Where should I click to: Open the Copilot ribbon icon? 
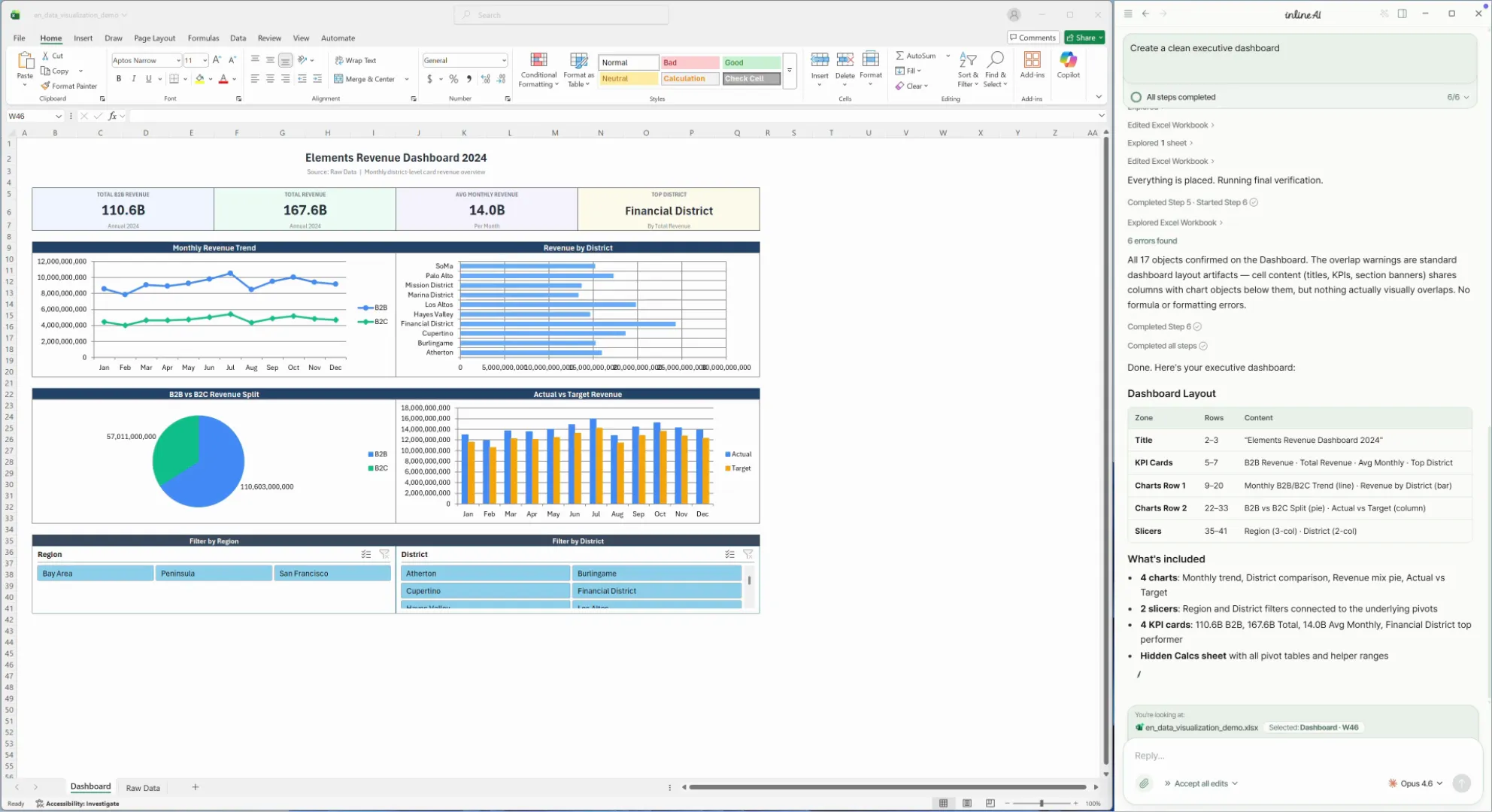[1068, 60]
